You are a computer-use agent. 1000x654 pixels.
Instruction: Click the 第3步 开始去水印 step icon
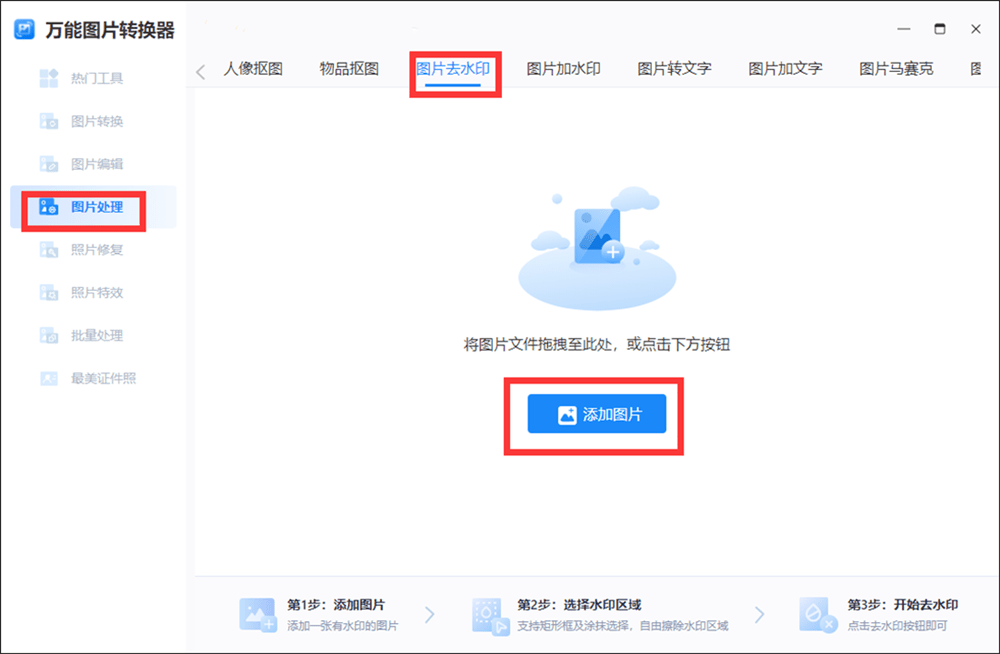click(818, 615)
